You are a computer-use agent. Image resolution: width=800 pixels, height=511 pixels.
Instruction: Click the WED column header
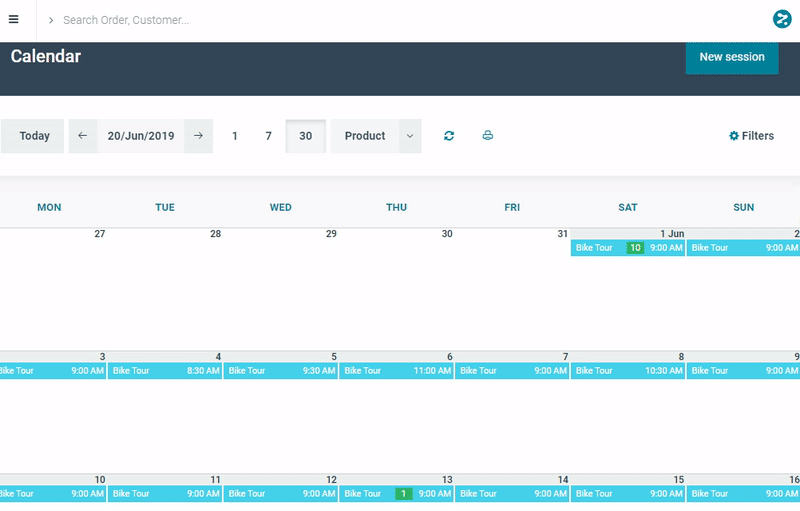(x=281, y=208)
